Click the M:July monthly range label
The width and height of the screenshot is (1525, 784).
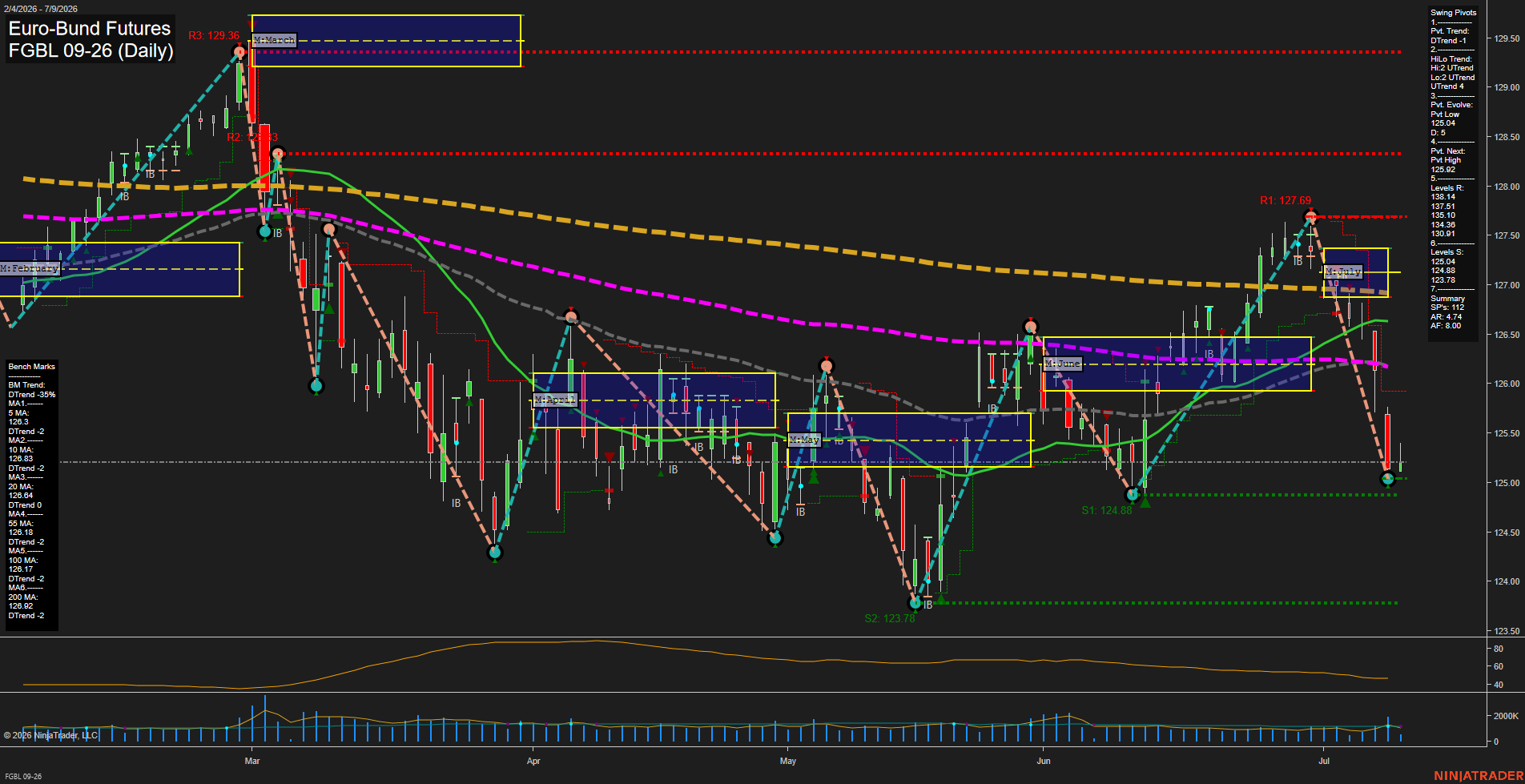1343,271
